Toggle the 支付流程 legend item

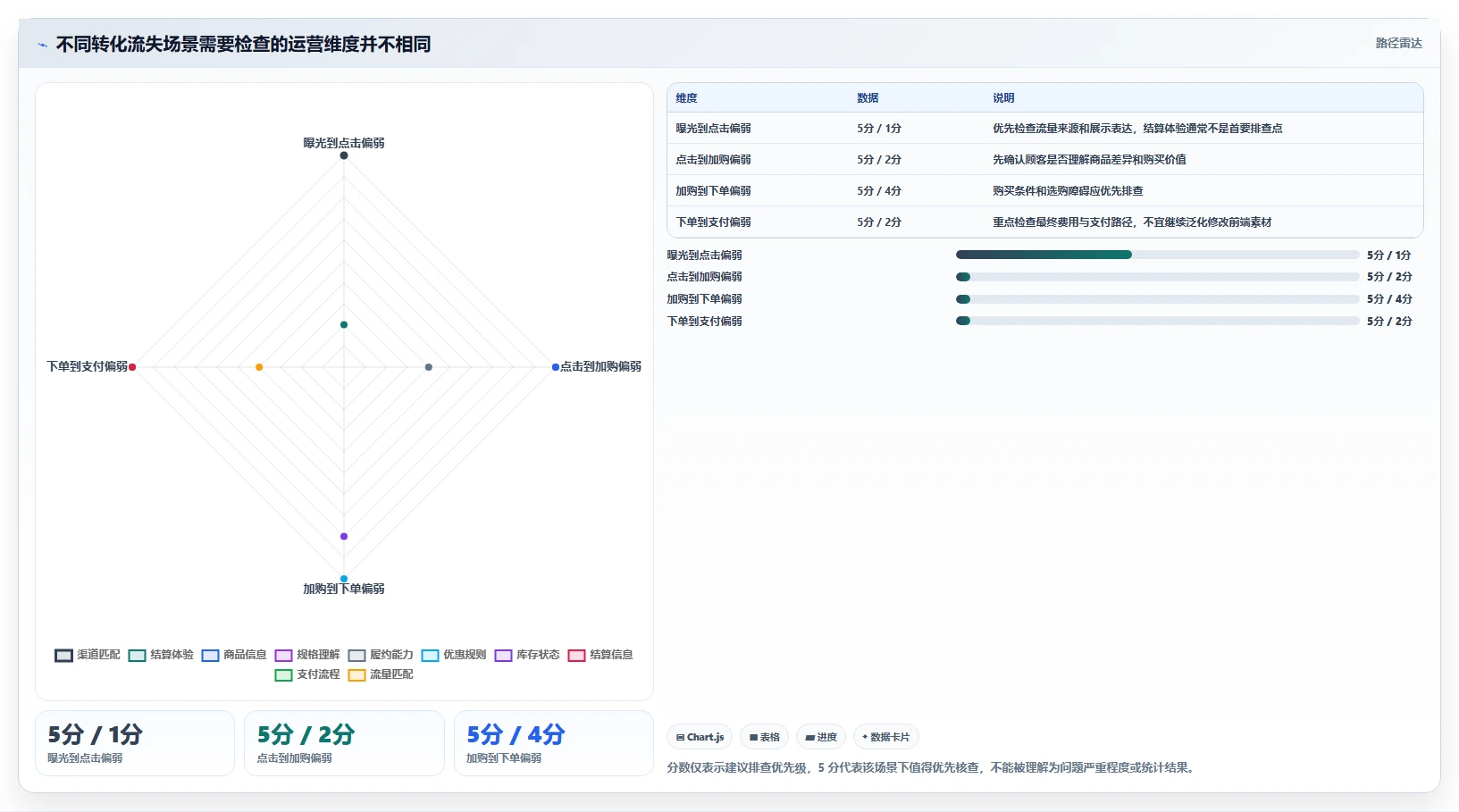[307, 674]
